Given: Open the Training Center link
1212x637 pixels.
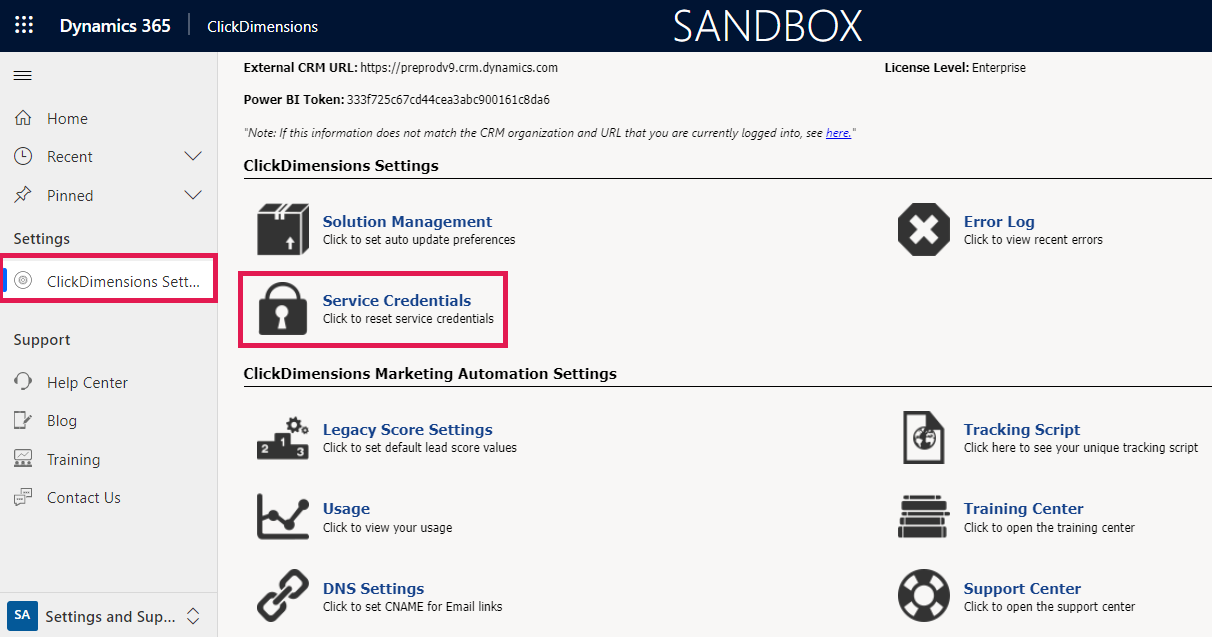Looking at the screenshot, I should point(1023,509).
